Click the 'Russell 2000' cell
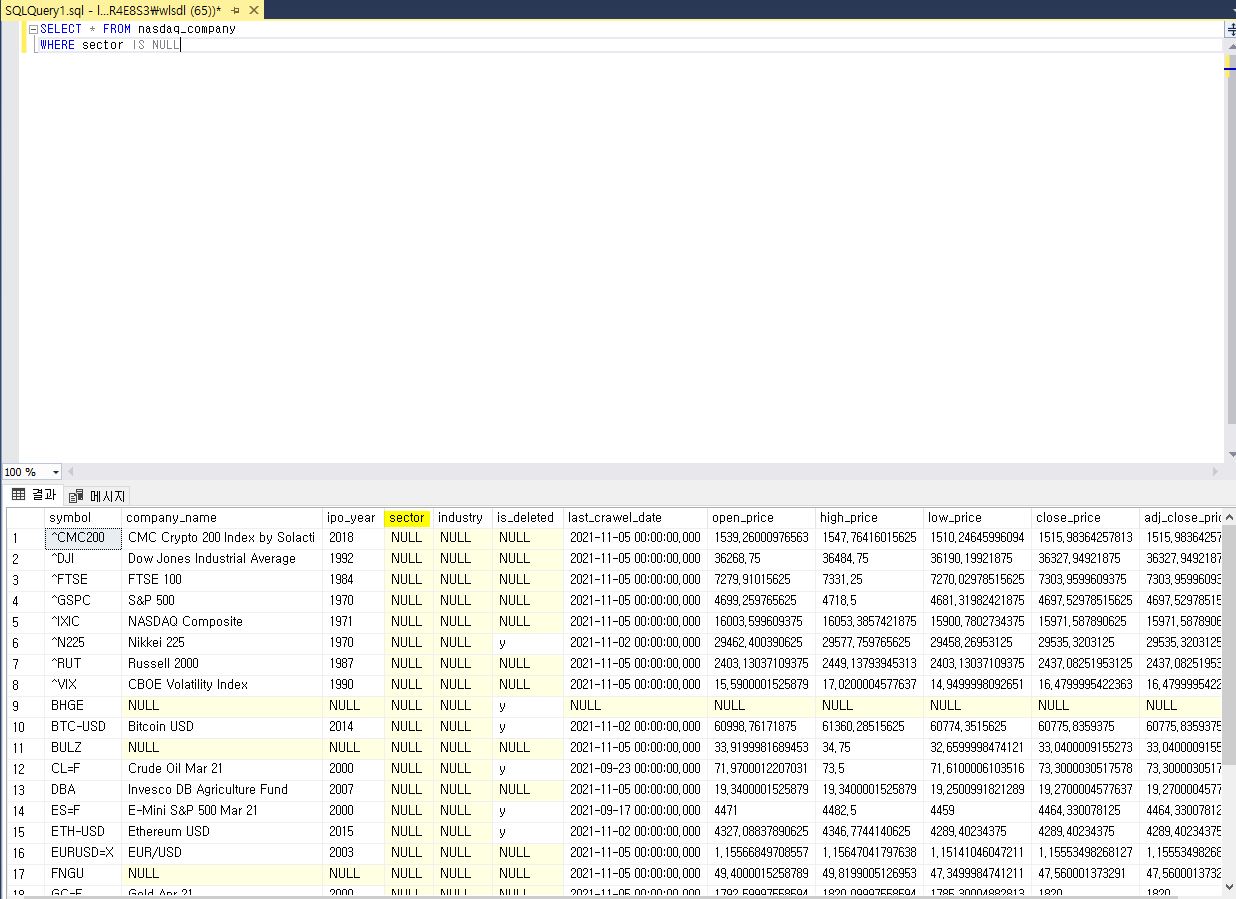 click(x=222, y=664)
